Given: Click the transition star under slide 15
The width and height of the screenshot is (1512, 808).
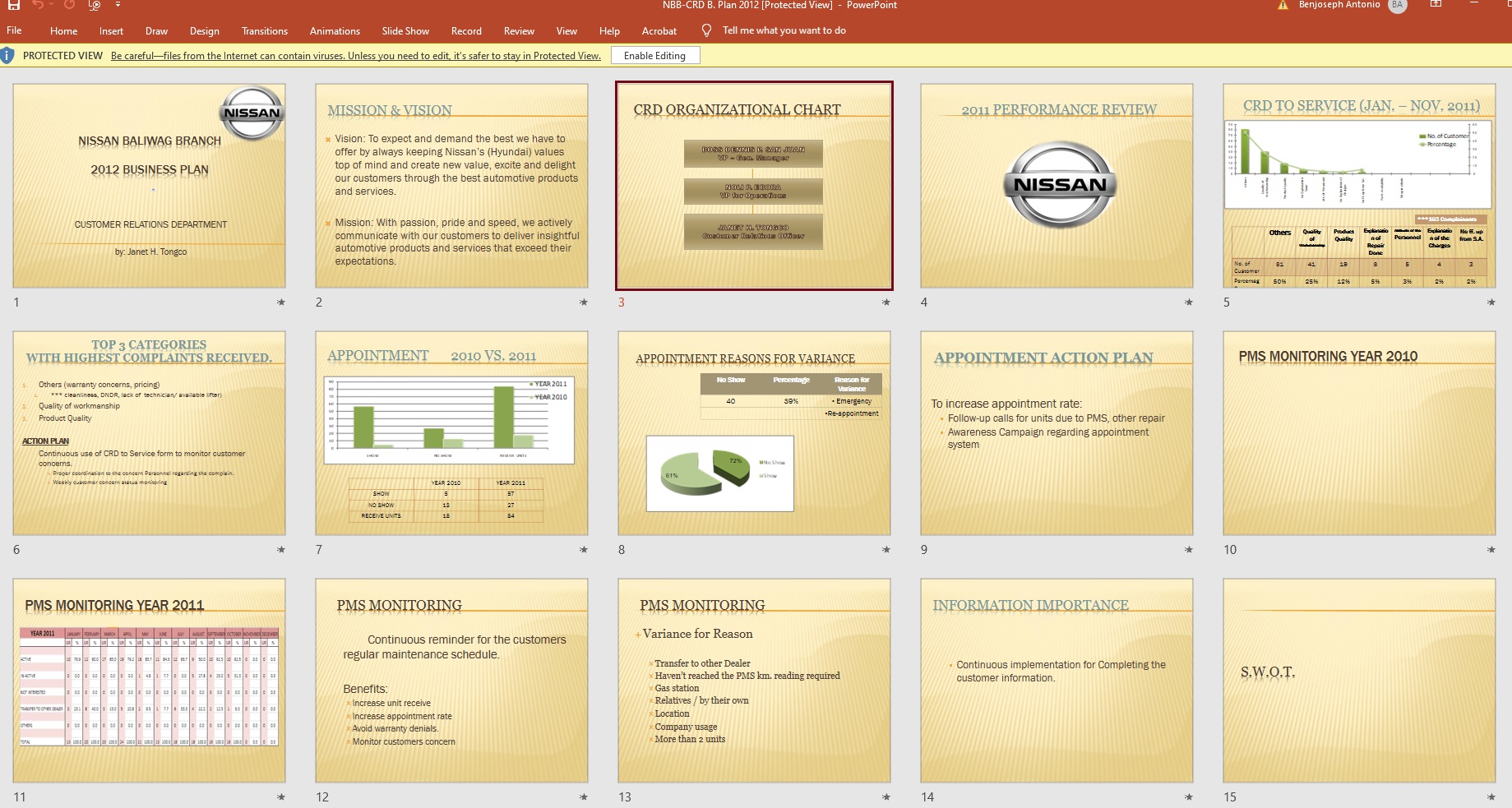Looking at the screenshot, I should click(x=1491, y=797).
